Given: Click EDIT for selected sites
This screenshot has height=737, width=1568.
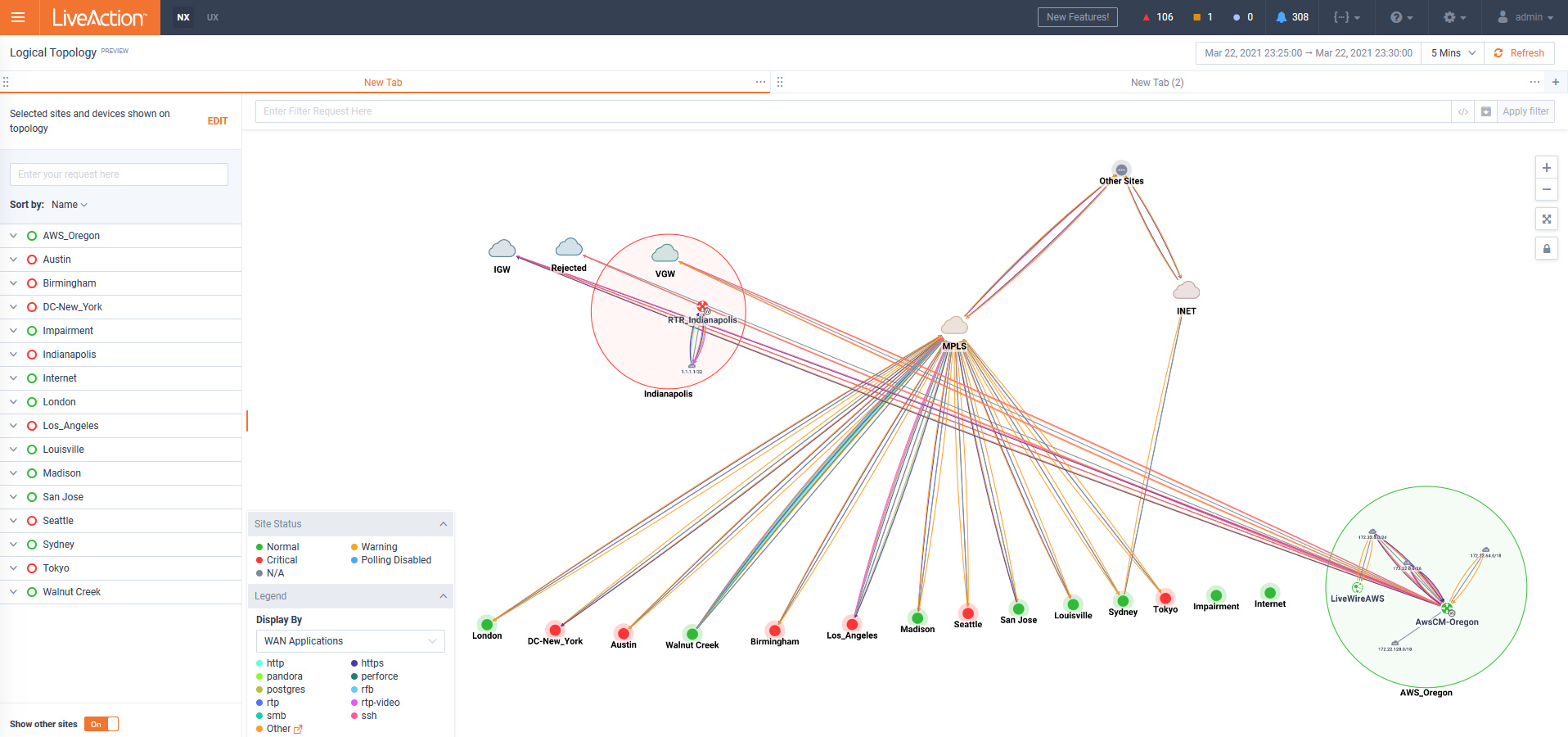Looking at the screenshot, I should (x=218, y=121).
